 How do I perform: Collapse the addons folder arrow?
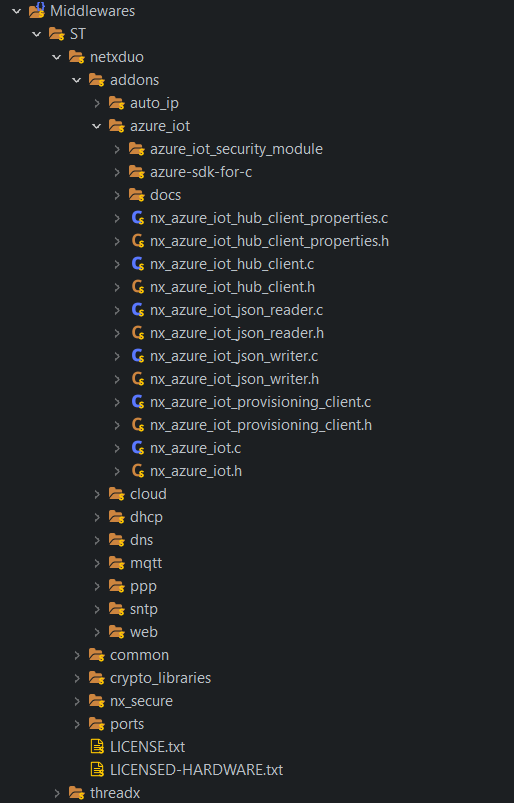tap(77, 80)
